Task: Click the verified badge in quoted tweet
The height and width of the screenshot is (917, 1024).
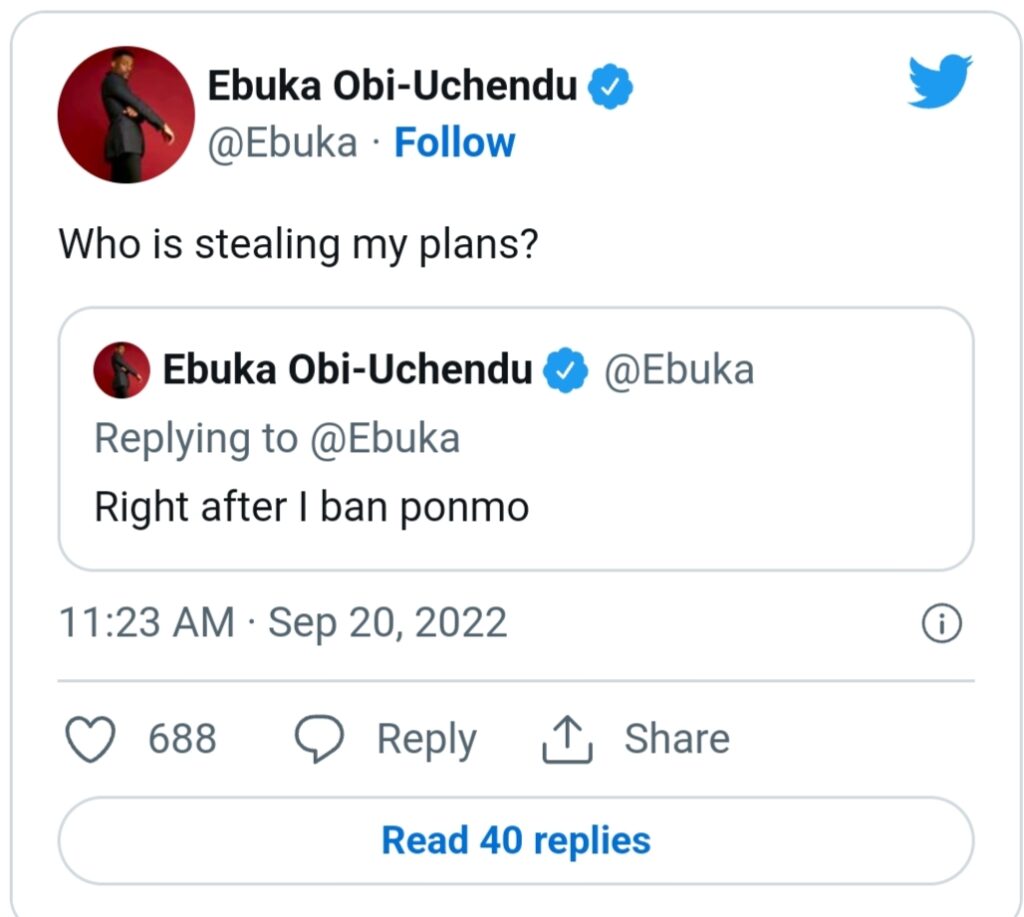Action: click(566, 370)
